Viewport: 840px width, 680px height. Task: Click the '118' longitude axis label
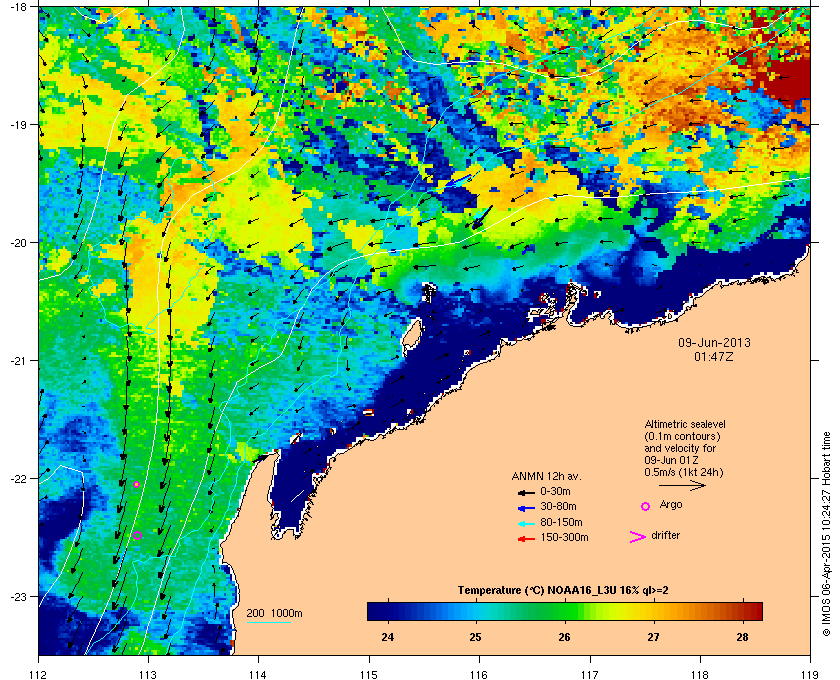[x=700, y=675]
